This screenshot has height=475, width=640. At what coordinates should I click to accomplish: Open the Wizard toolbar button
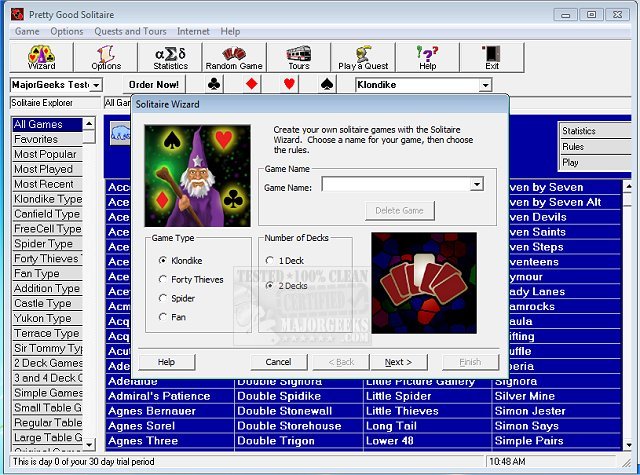(x=41, y=58)
